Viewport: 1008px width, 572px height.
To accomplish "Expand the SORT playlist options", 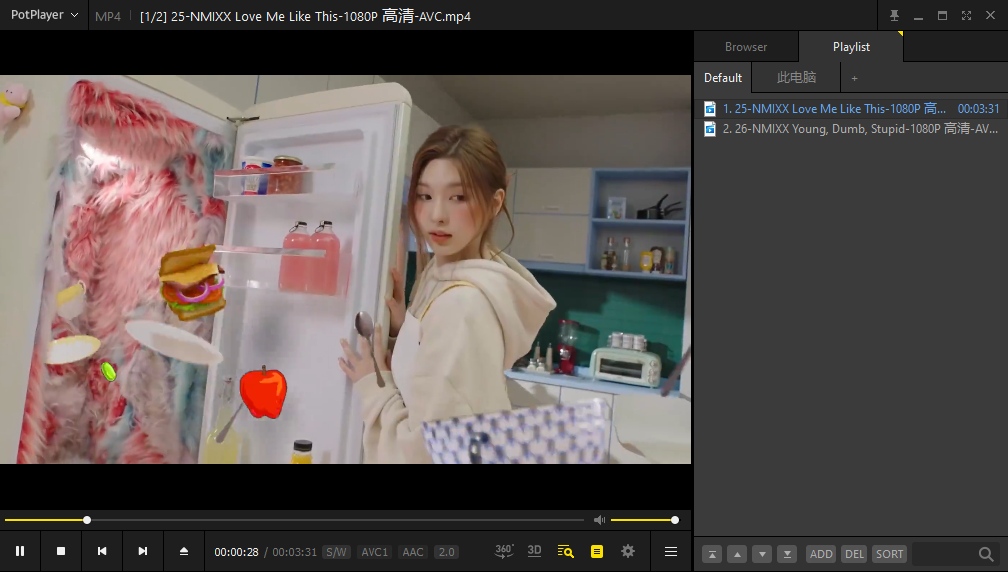I will pyautogui.click(x=889, y=554).
